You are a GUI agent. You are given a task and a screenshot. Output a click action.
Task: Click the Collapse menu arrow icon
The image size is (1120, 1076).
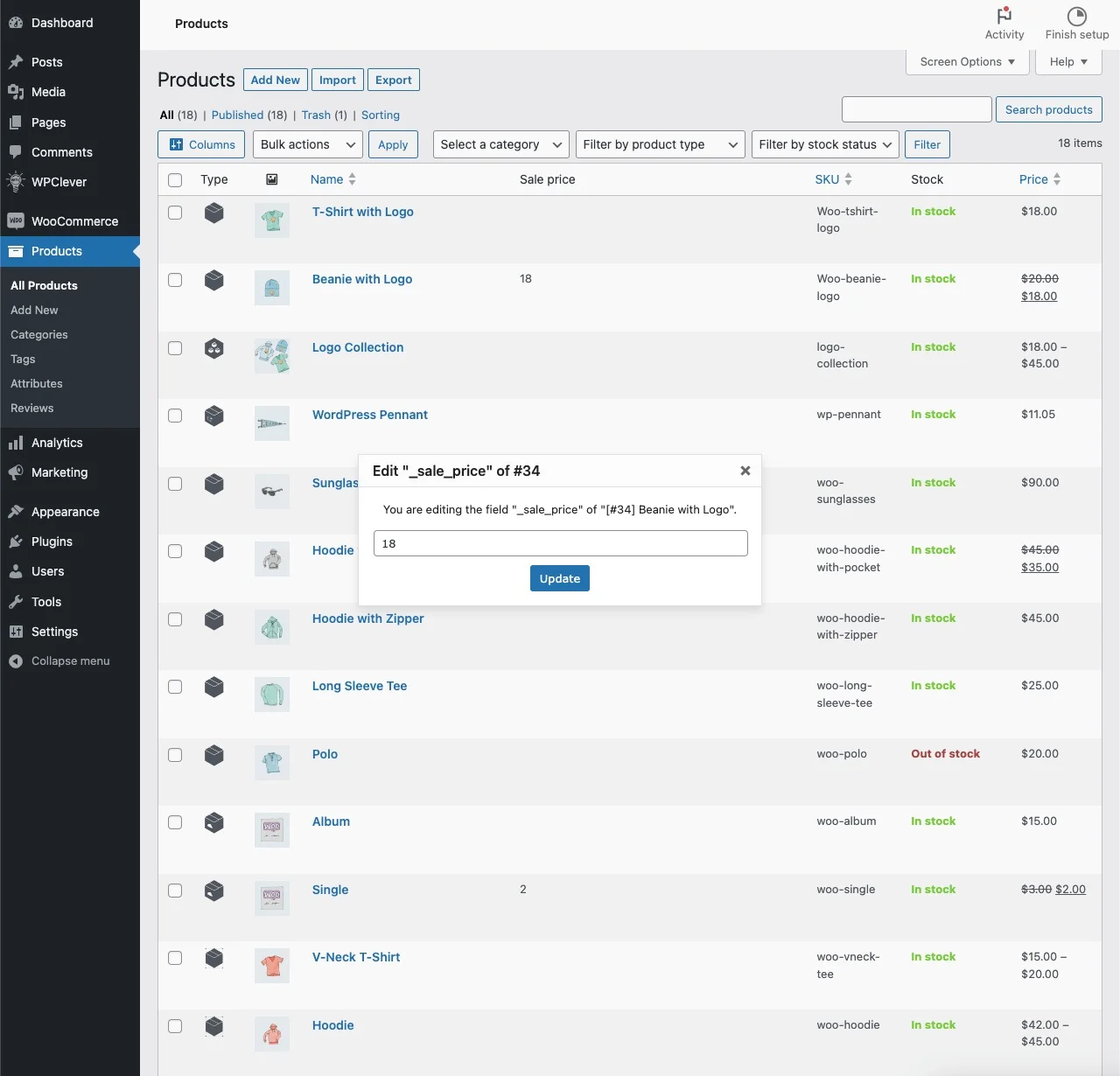(16, 661)
